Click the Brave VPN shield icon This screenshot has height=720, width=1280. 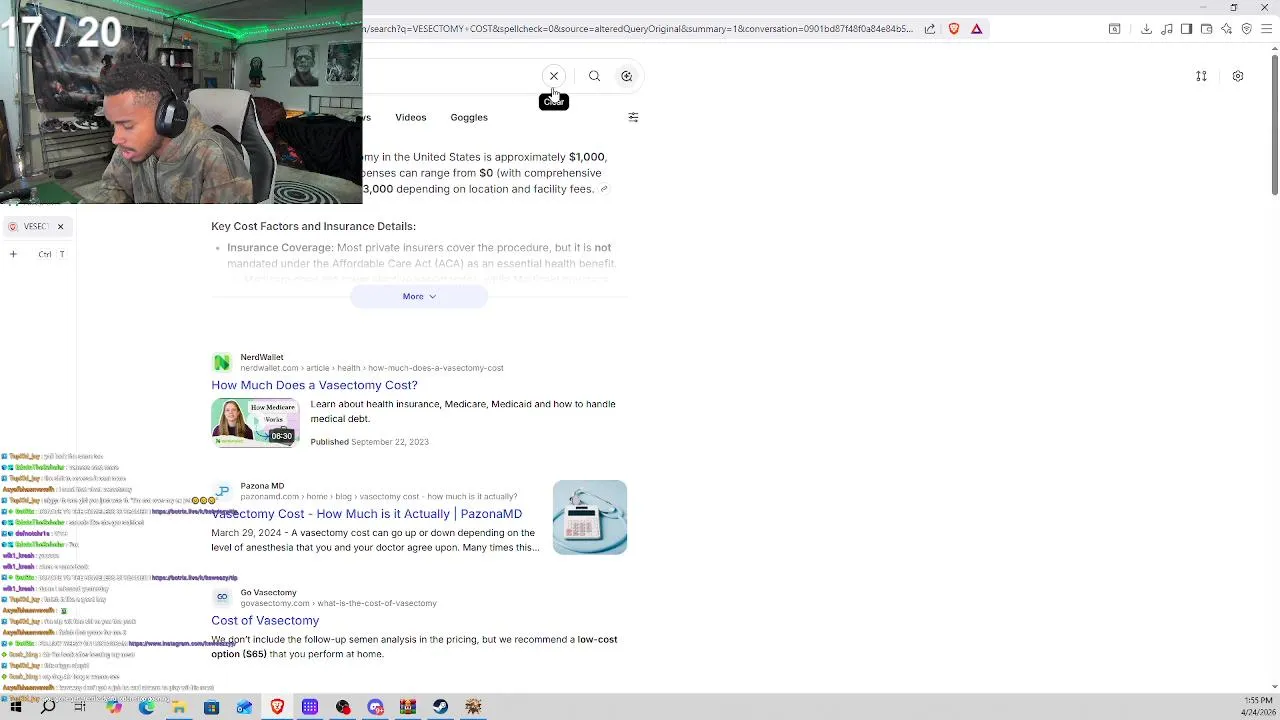(1246, 29)
